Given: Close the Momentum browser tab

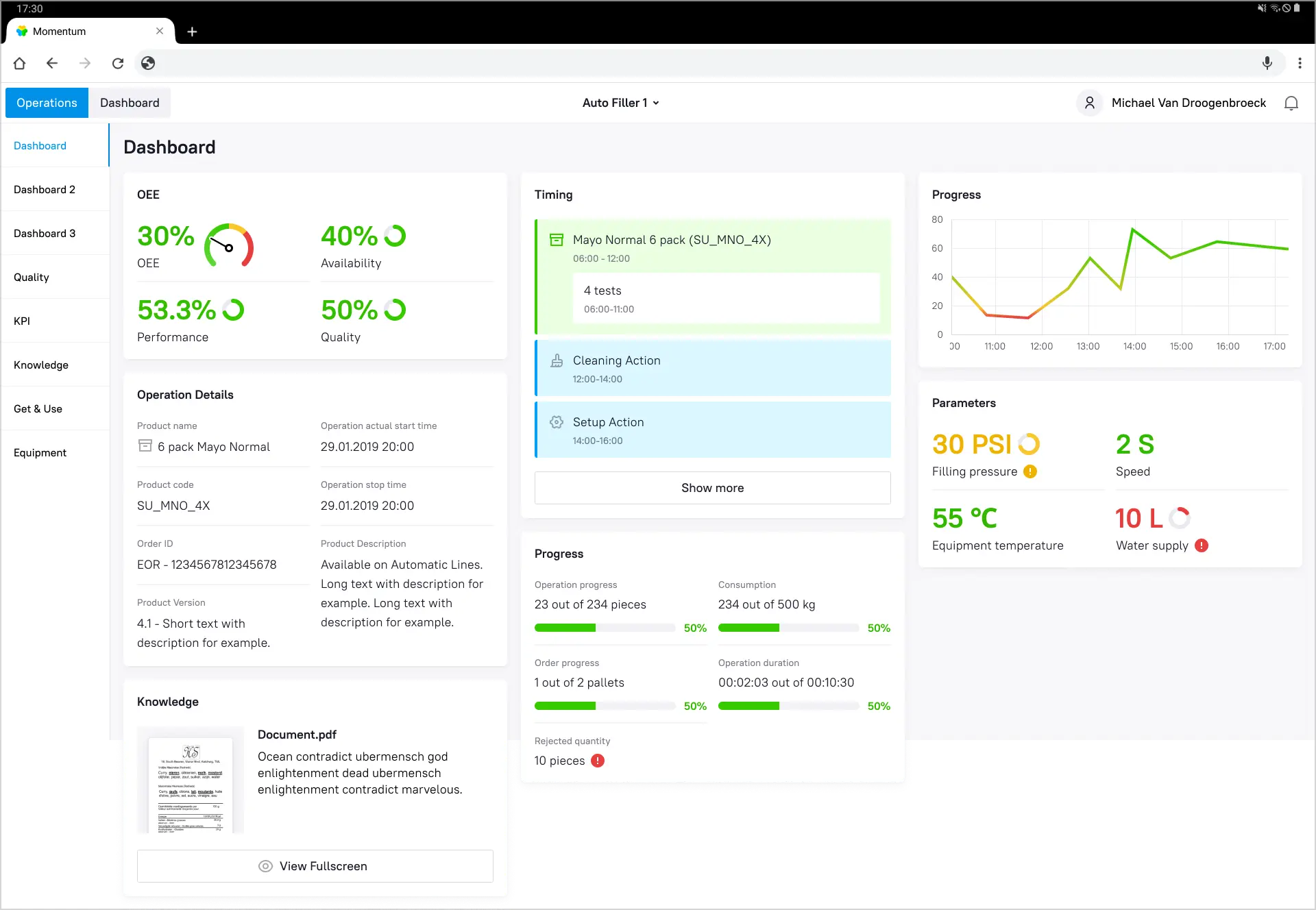Looking at the screenshot, I should tap(160, 31).
